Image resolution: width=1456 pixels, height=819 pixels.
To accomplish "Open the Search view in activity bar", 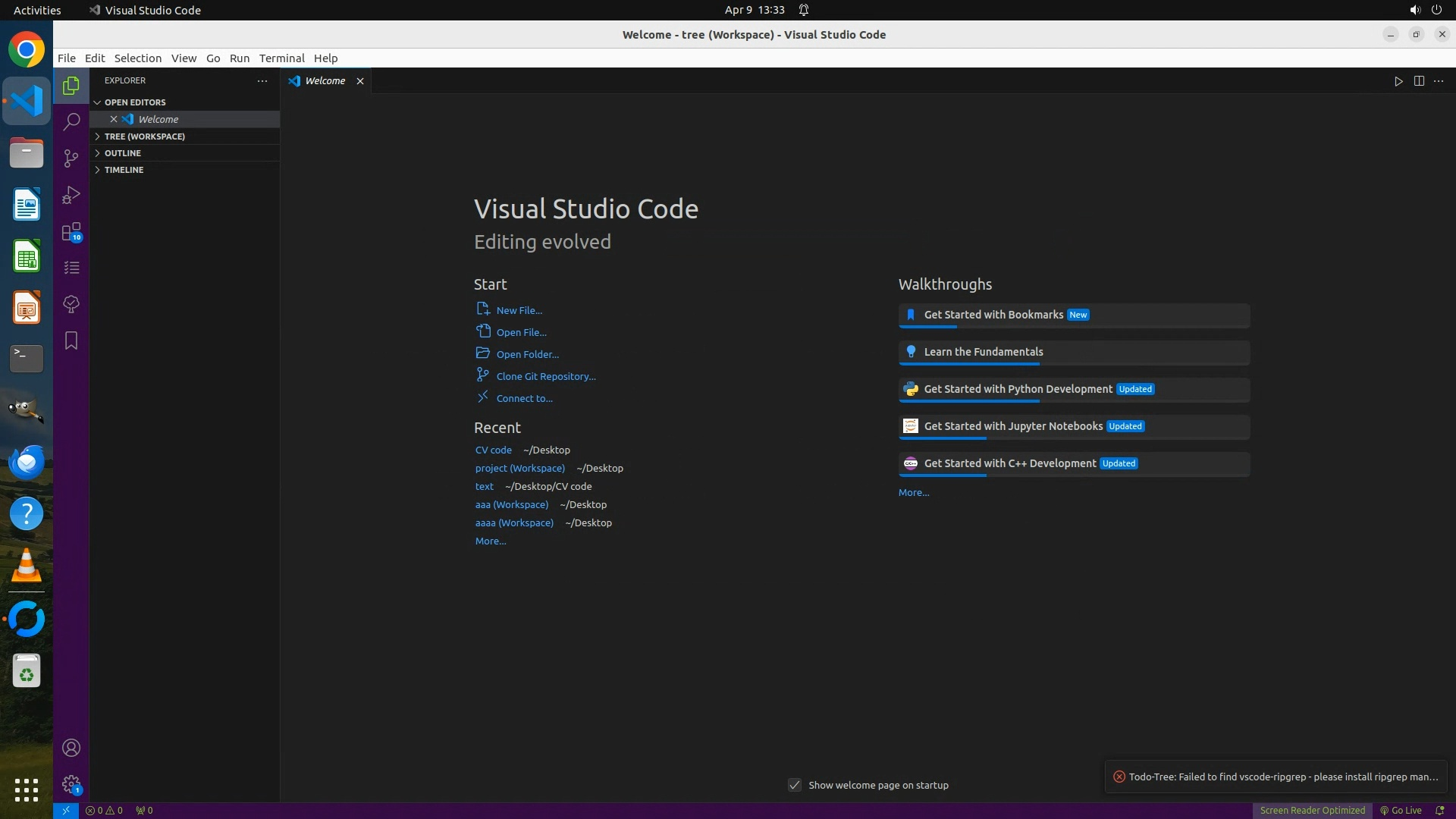I will pyautogui.click(x=71, y=121).
